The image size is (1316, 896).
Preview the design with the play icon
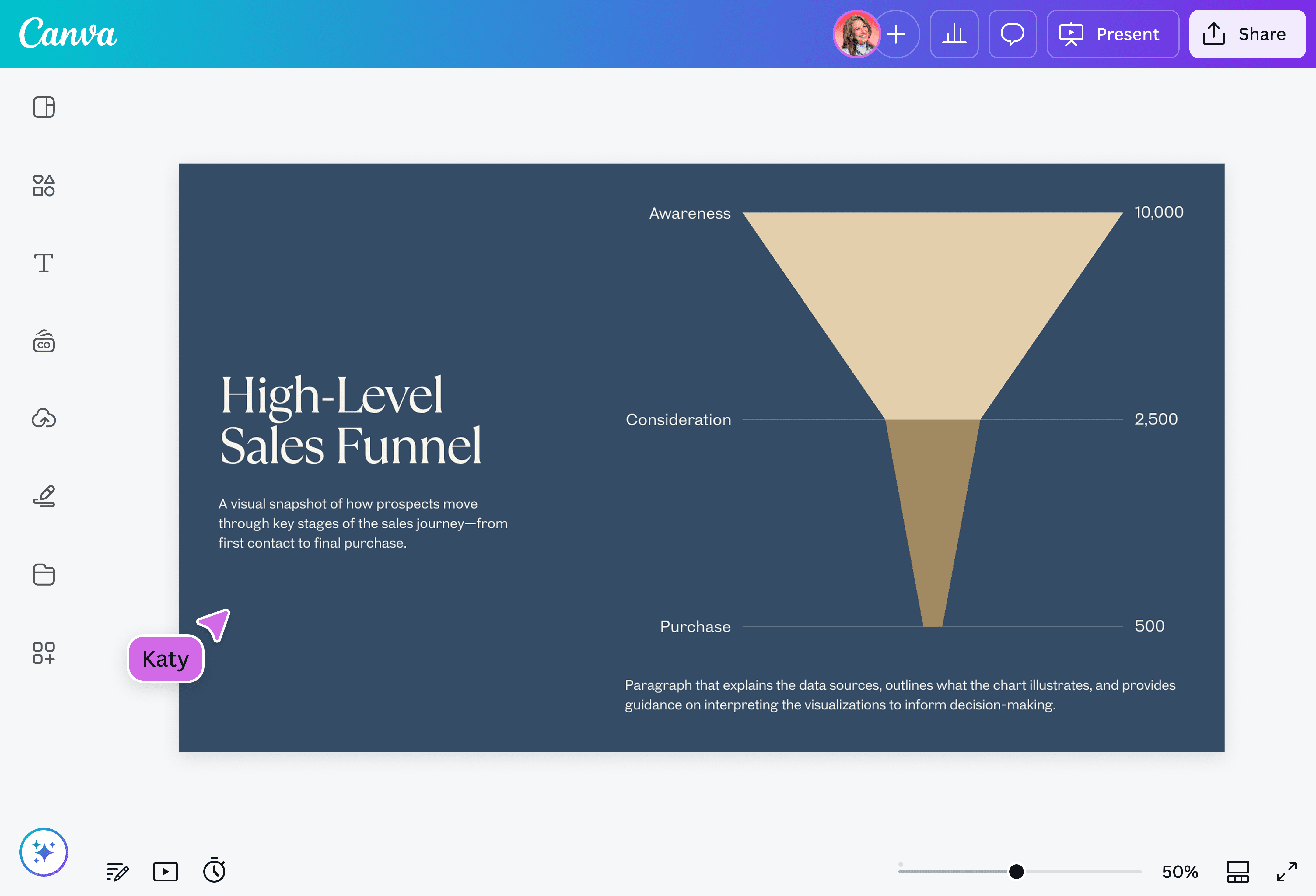pos(165,872)
